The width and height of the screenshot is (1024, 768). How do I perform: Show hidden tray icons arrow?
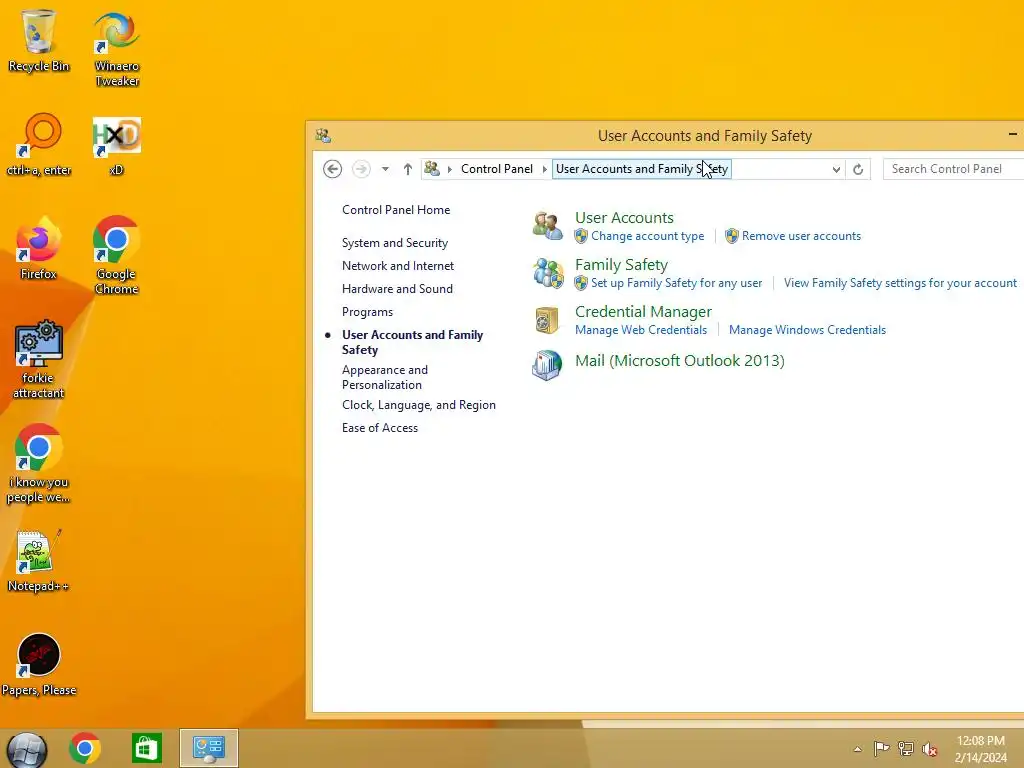pyautogui.click(x=857, y=749)
